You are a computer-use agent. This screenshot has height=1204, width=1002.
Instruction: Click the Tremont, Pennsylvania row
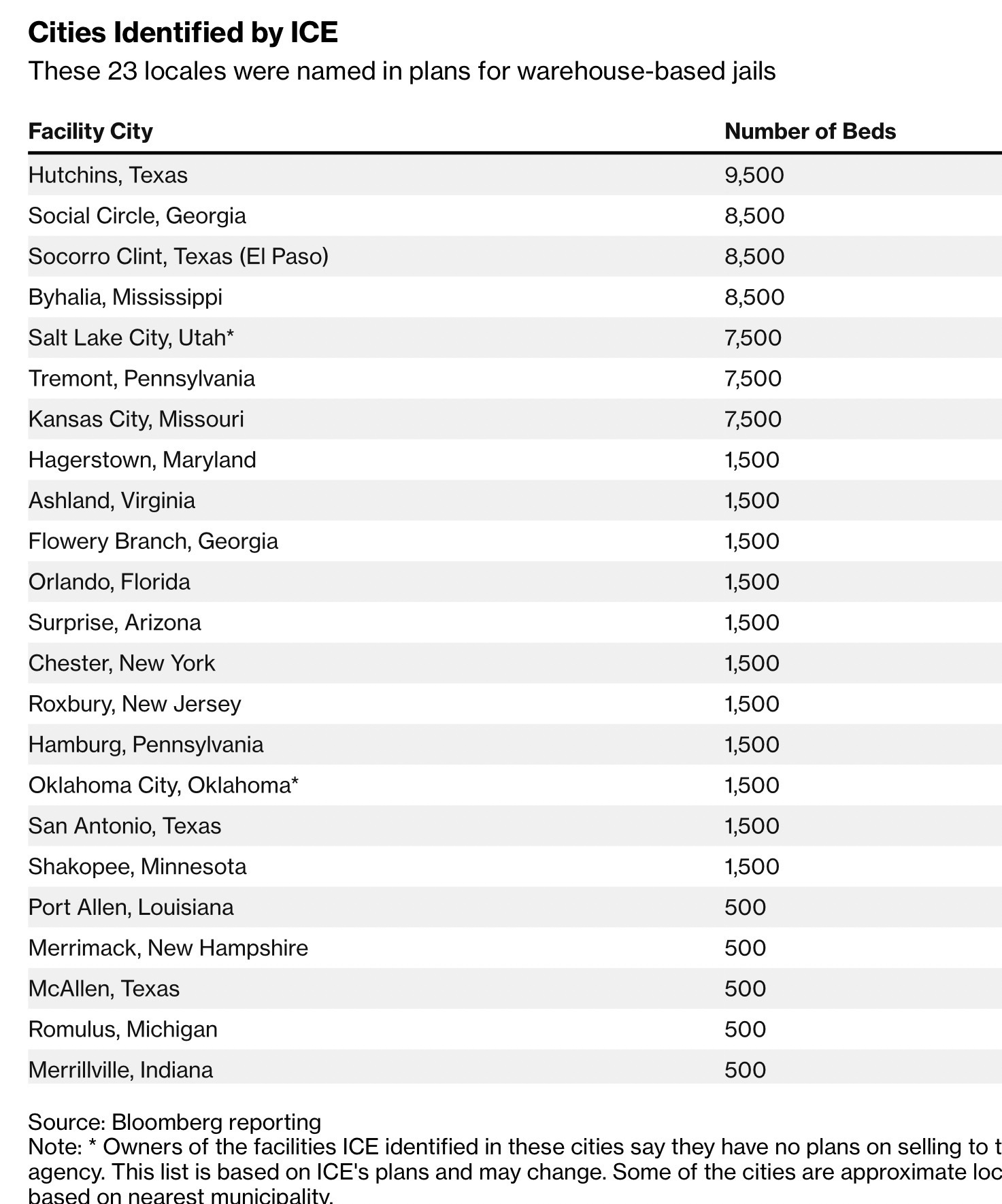141,379
